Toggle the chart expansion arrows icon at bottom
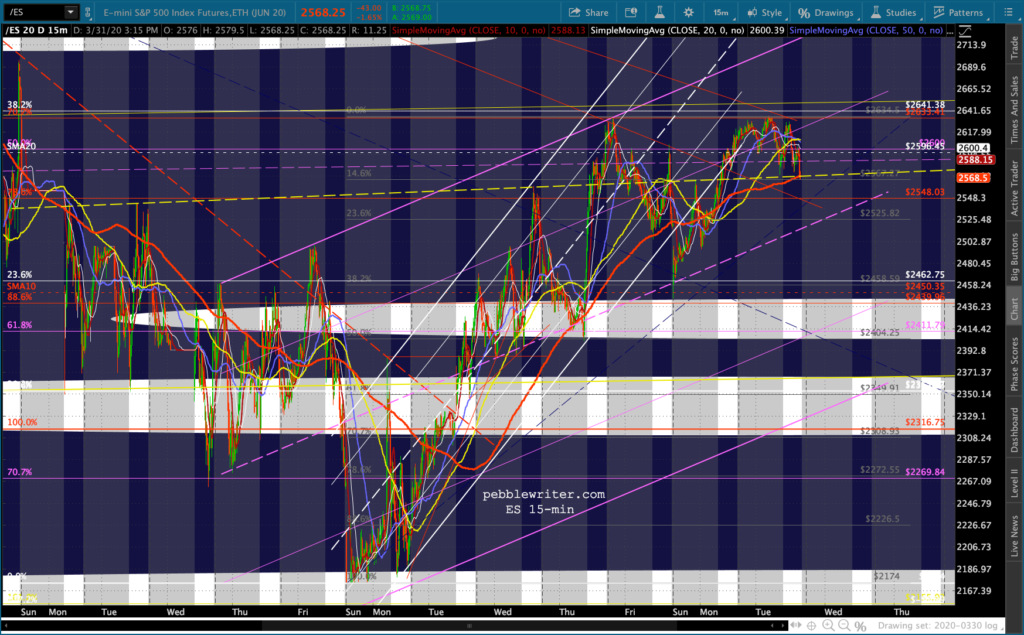This screenshot has width=1024, height=635. tap(795, 625)
